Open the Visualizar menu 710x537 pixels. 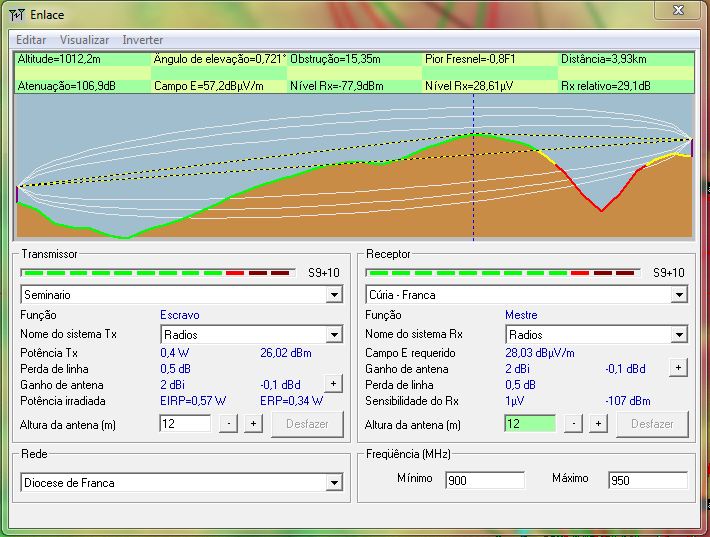pyautogui.click(x=84, y=40)
